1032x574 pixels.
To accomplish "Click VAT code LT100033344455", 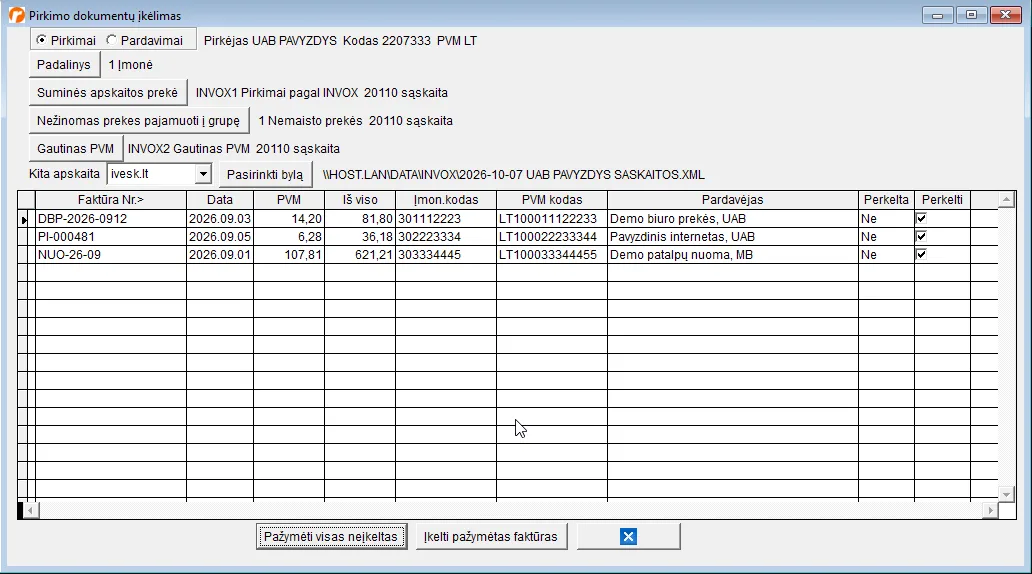I will [x=552, y=255].
